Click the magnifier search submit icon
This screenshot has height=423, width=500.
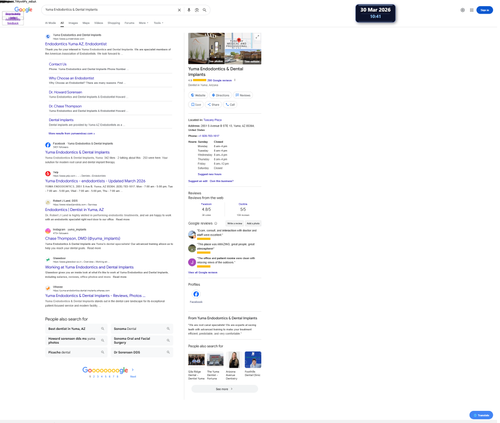pos(204,10)
